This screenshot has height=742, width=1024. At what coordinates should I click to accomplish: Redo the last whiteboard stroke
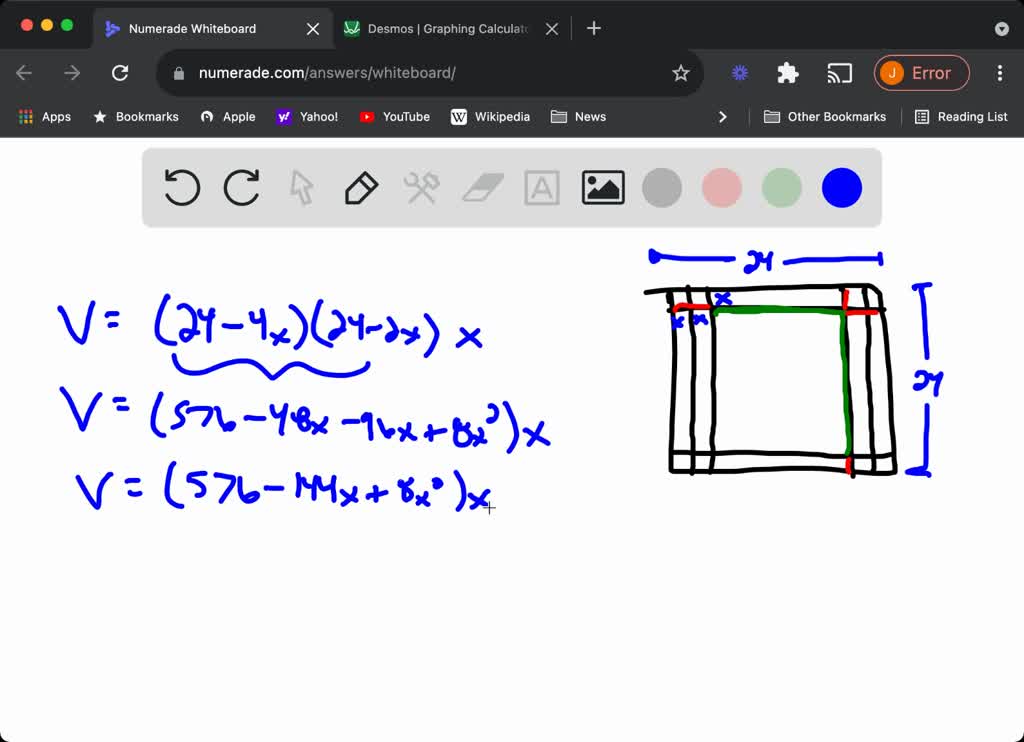tap(241, 187)
